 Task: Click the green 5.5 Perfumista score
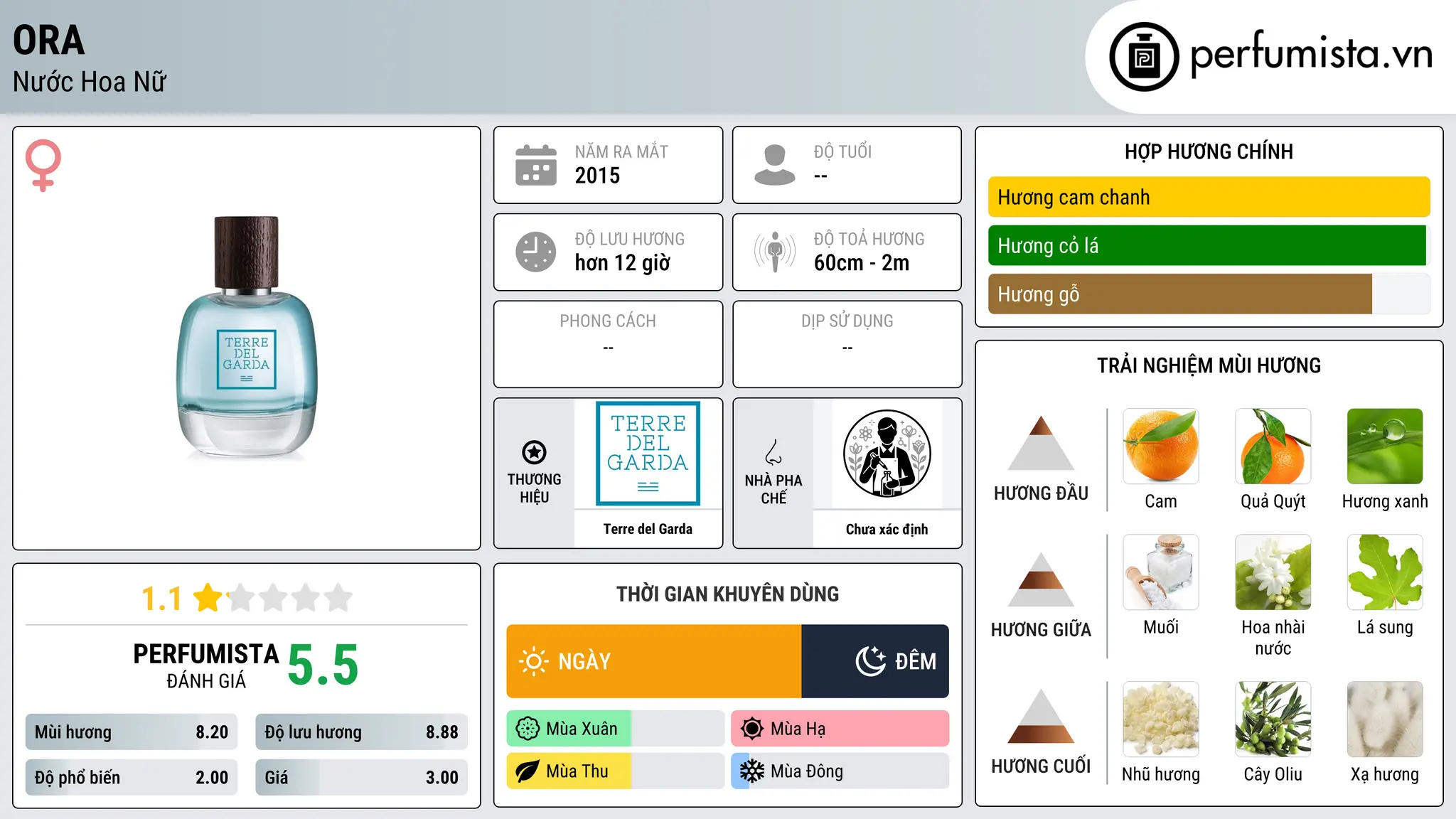[323, 665]
